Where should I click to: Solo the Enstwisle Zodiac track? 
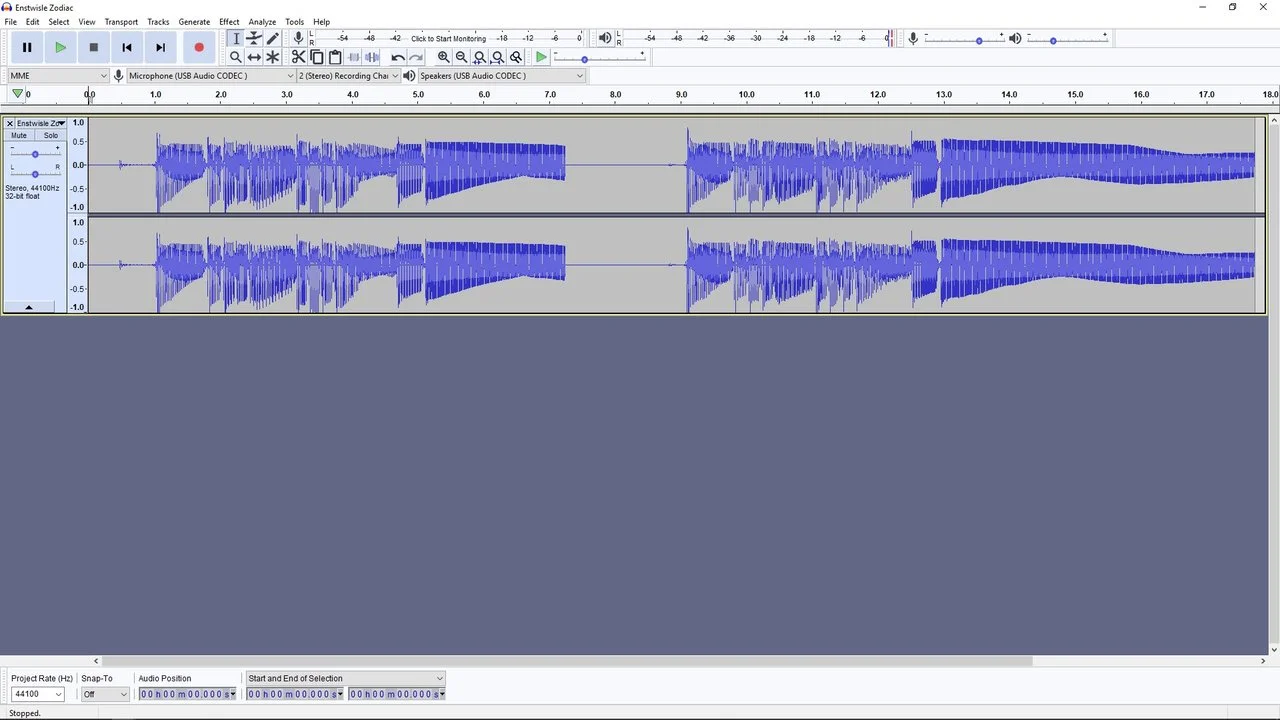50,135
